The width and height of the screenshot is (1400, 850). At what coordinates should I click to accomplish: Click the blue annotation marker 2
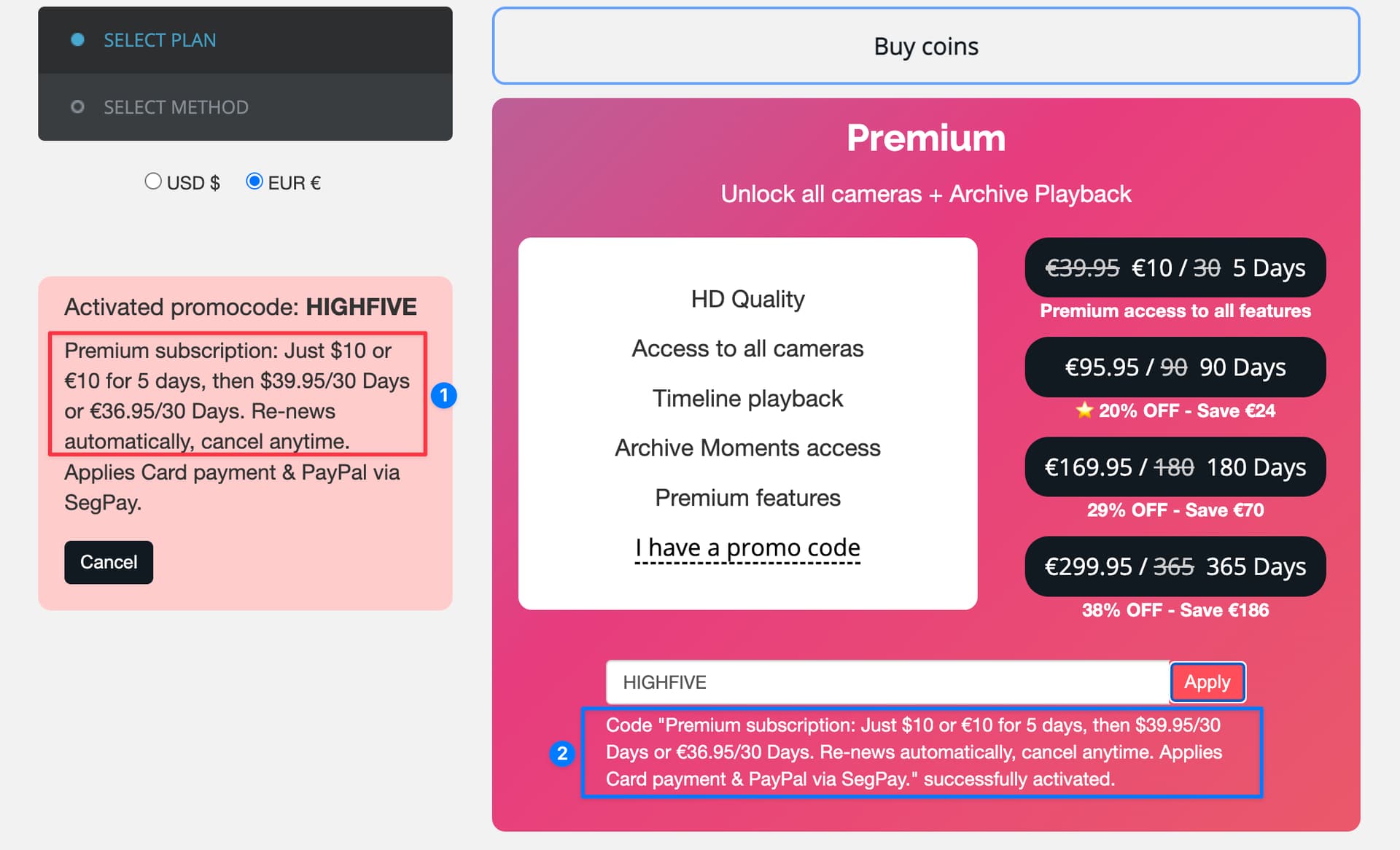pos(562,753)
